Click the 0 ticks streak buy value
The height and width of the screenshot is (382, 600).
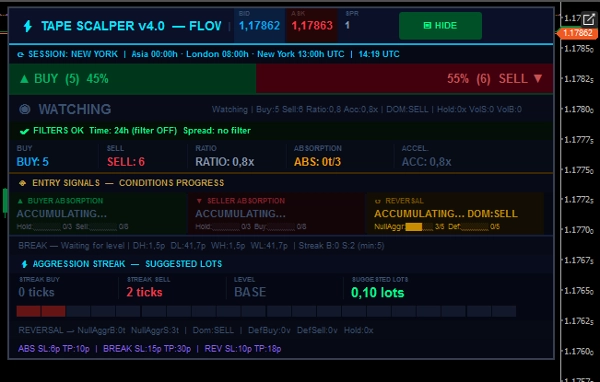tap(36, 292)
